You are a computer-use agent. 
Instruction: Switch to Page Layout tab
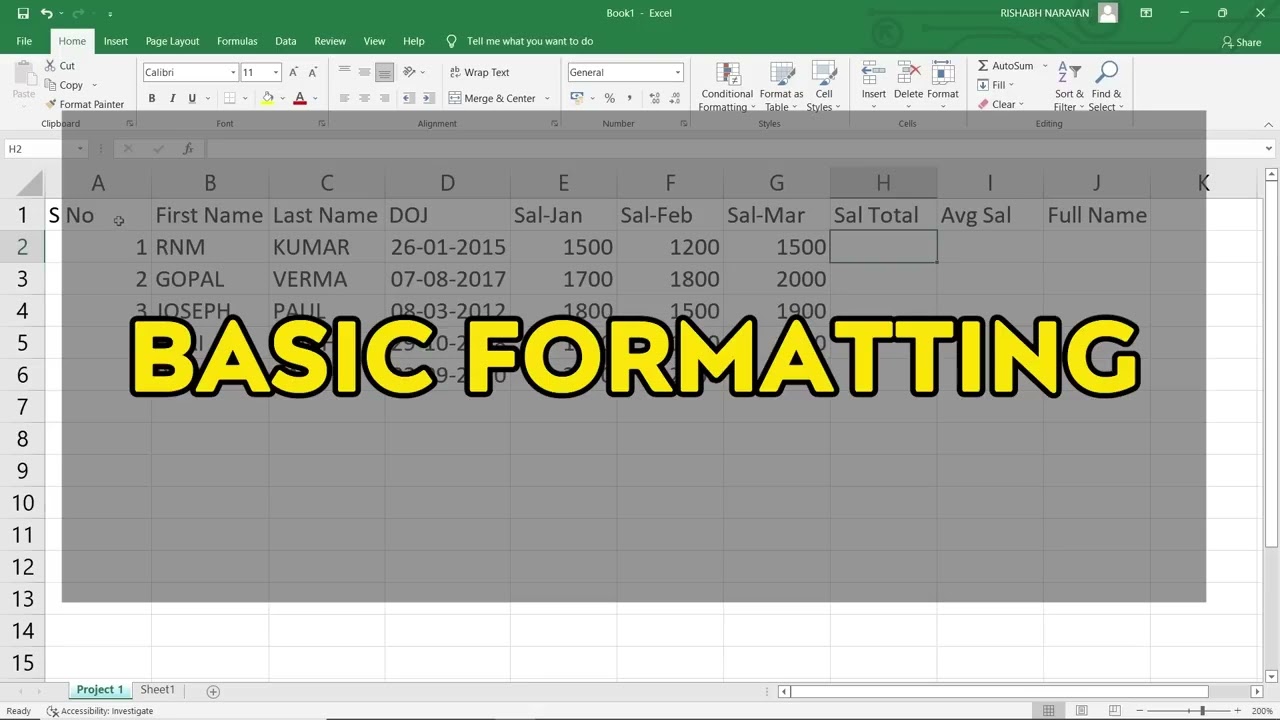[x=172, y=41]
